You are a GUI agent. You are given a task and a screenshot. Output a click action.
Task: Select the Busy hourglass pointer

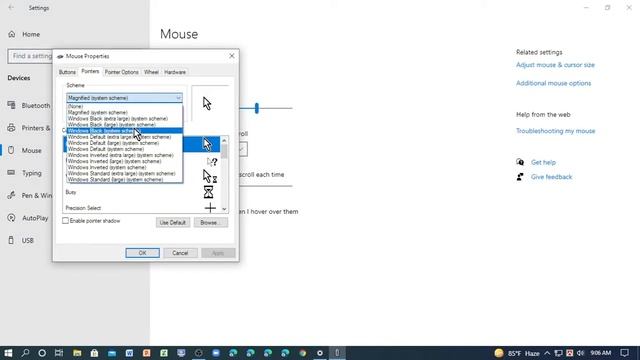(208, 192)
